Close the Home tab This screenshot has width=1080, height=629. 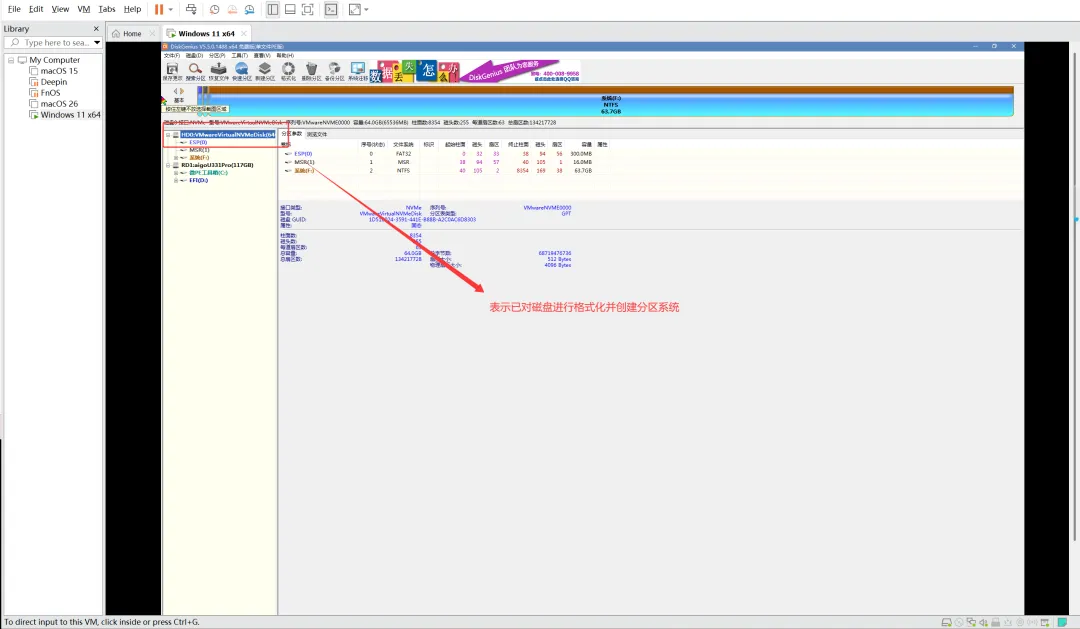click(152, 33)
